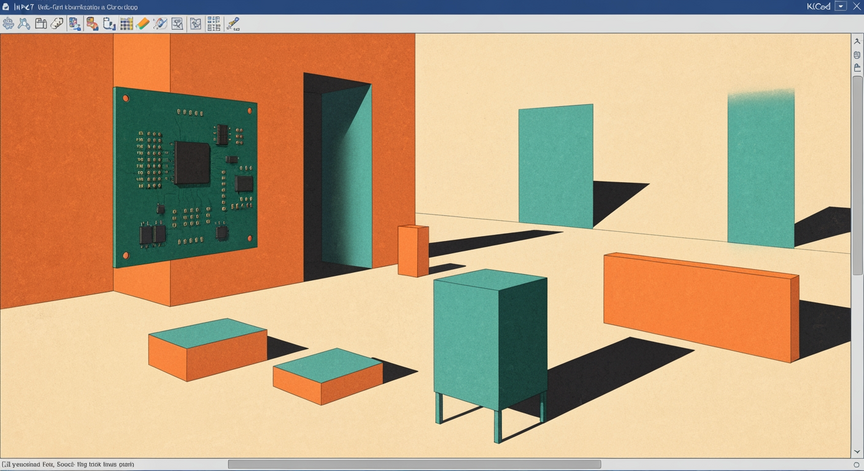Click the gray puzzle-like toolbar icon
The width and height of the screenshot is (864, 471).
(x=196, y=24)
